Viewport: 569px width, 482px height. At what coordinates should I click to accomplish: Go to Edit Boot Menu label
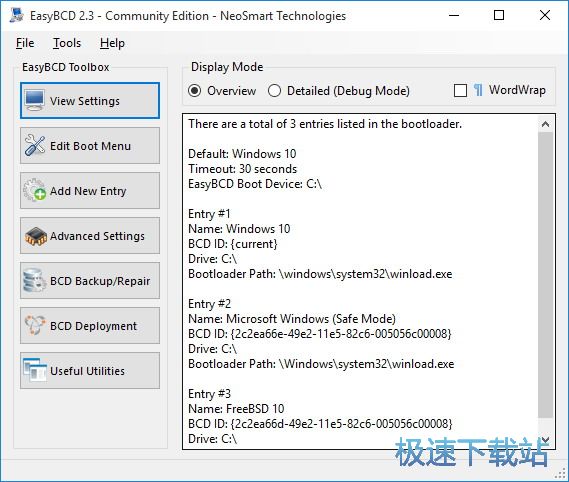click(x=90, y=146)
